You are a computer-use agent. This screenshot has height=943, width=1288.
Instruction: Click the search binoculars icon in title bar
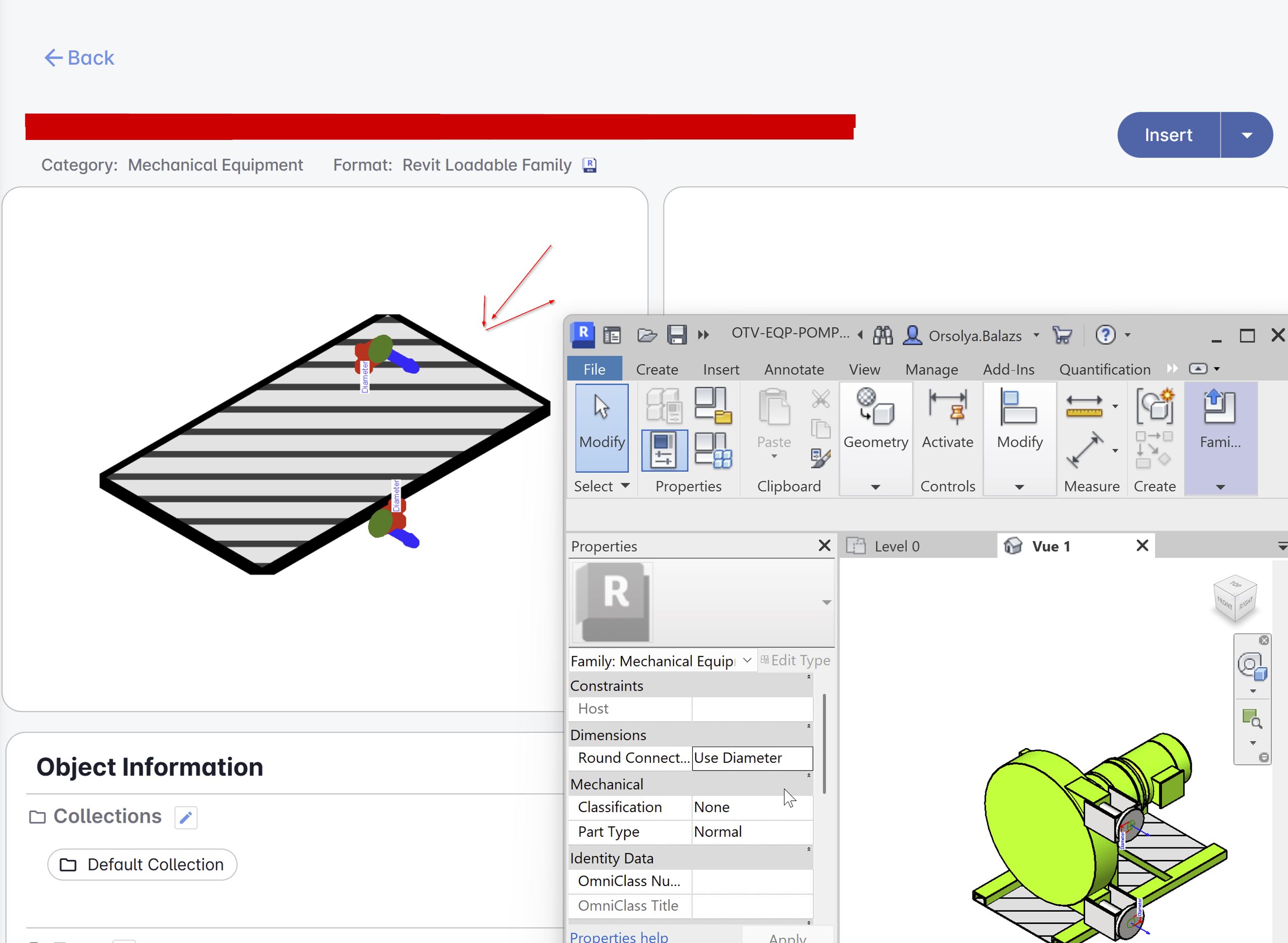point(883,335)
